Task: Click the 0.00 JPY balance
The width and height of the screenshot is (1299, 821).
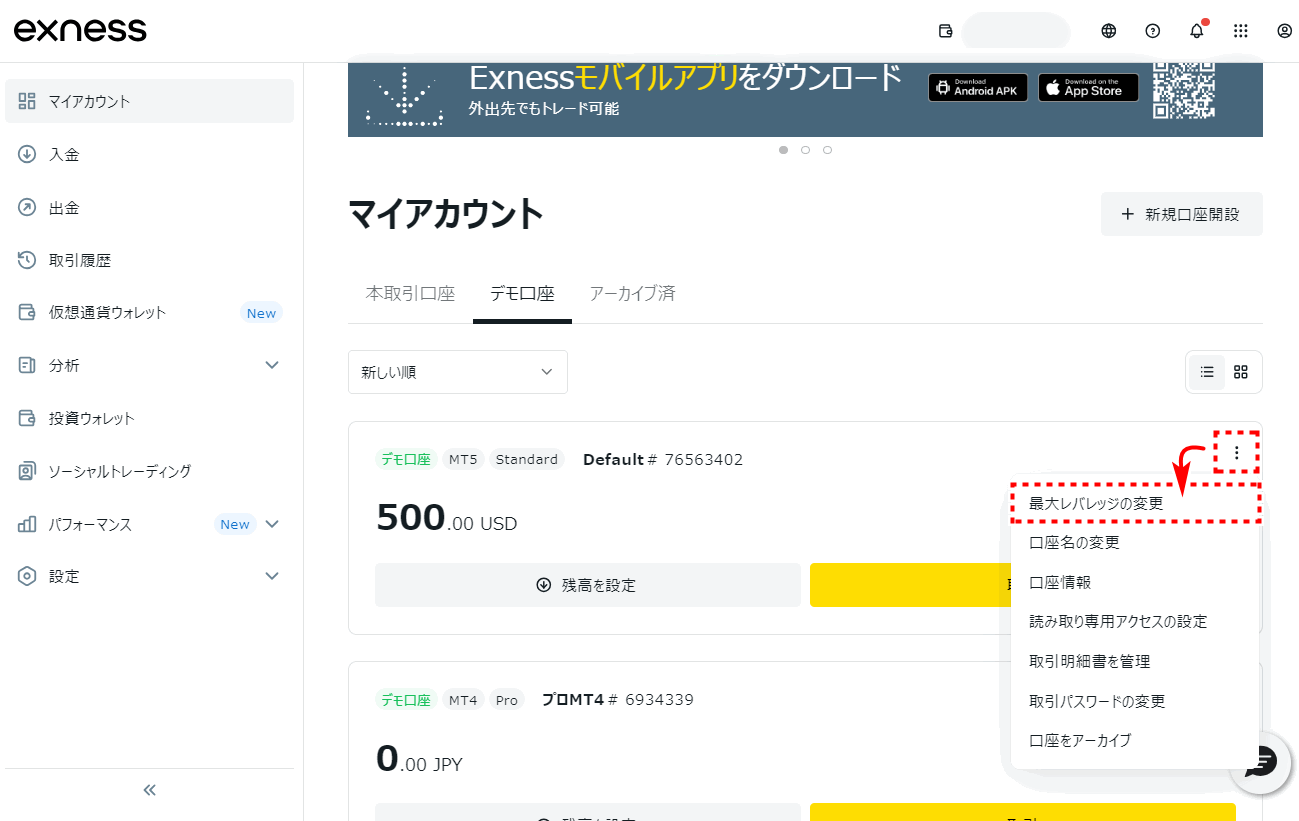Action: point(420,760)
